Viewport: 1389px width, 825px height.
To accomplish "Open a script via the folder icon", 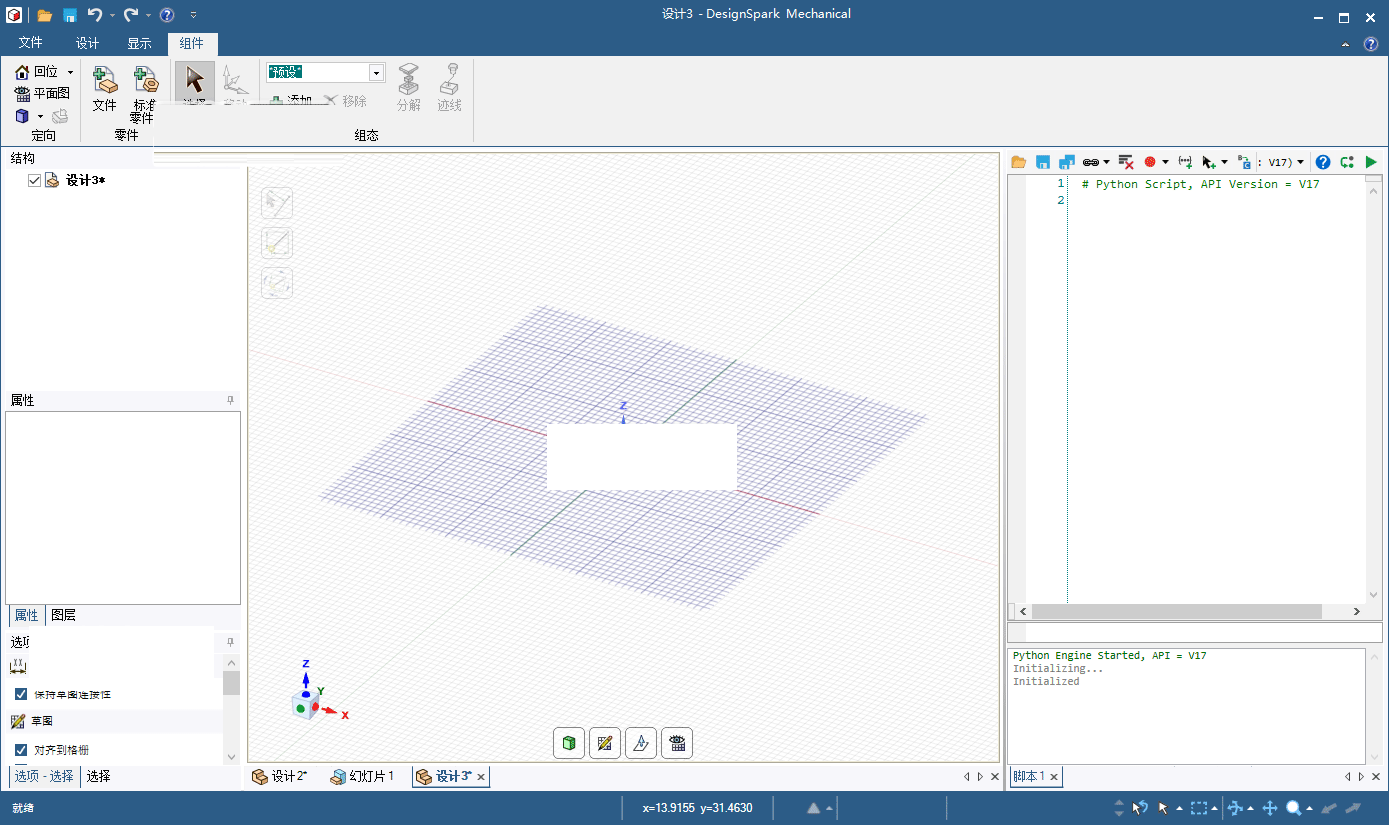I will [1018, 161].
